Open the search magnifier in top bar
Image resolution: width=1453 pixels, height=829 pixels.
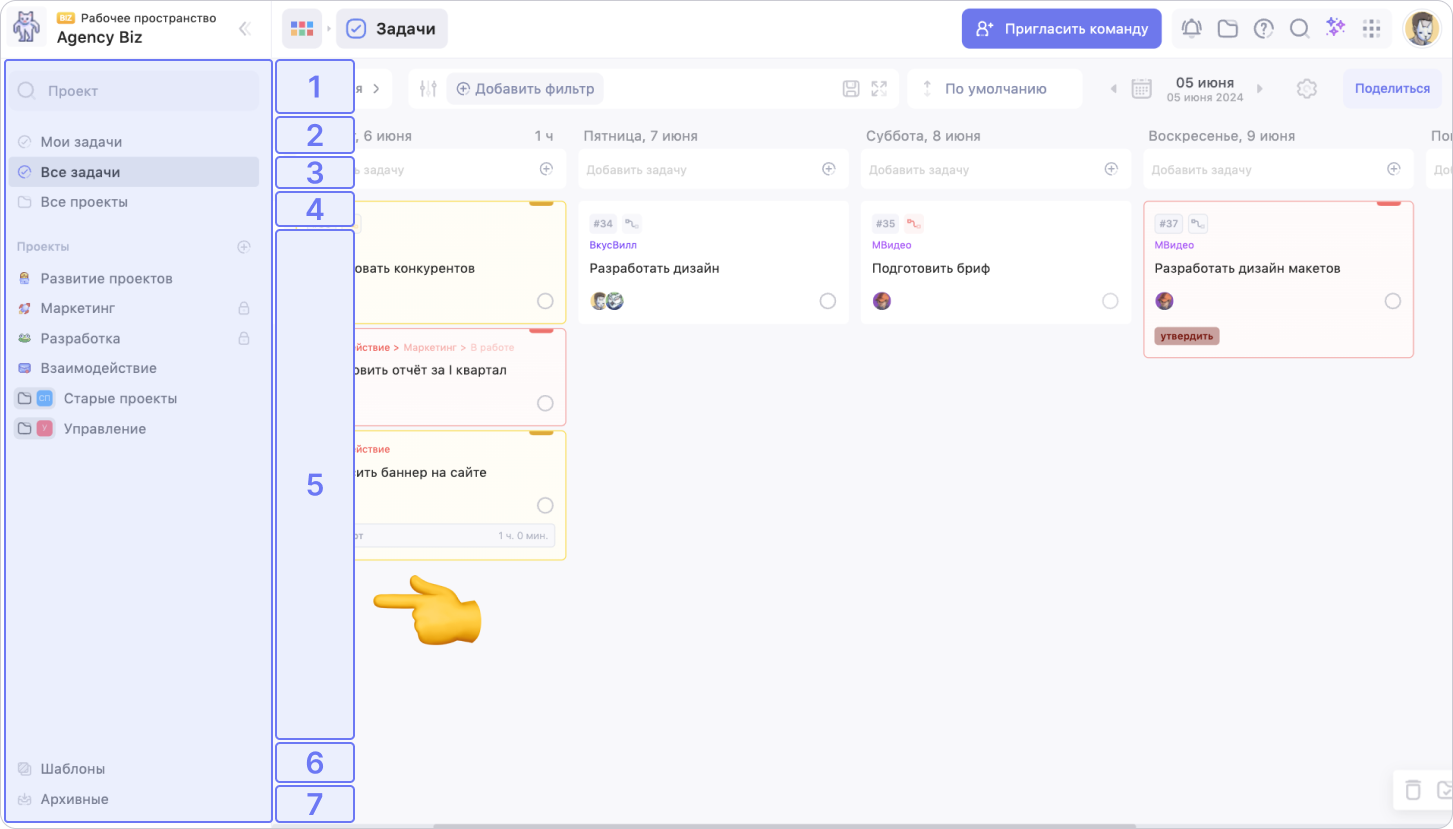pyautogui.click(x=1299, y=29)
